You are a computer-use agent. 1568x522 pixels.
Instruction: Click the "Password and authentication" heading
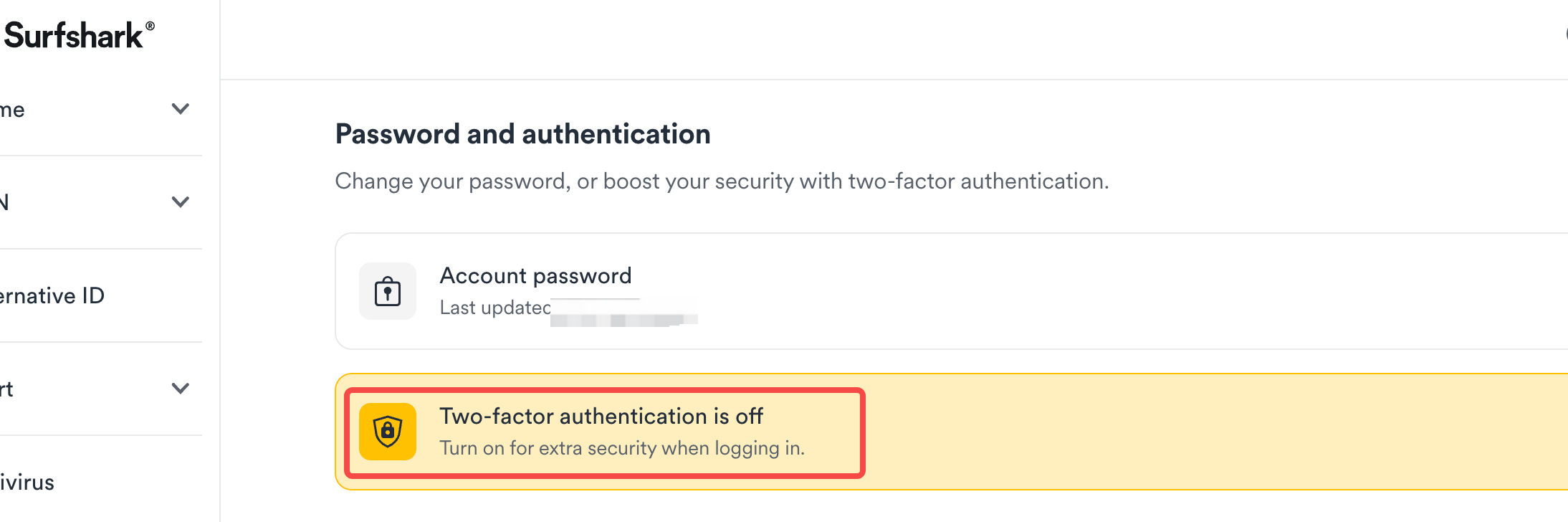pos(522,134)
